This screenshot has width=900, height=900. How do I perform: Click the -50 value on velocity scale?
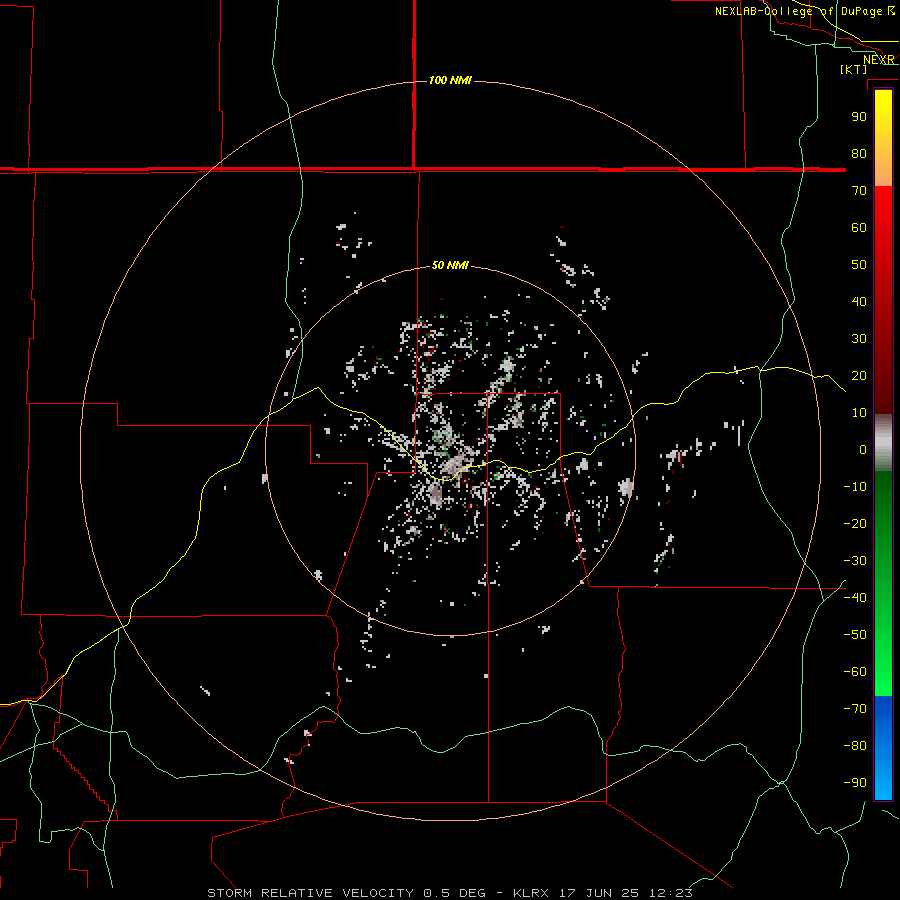pyautogui.click(x=855, y=634)
